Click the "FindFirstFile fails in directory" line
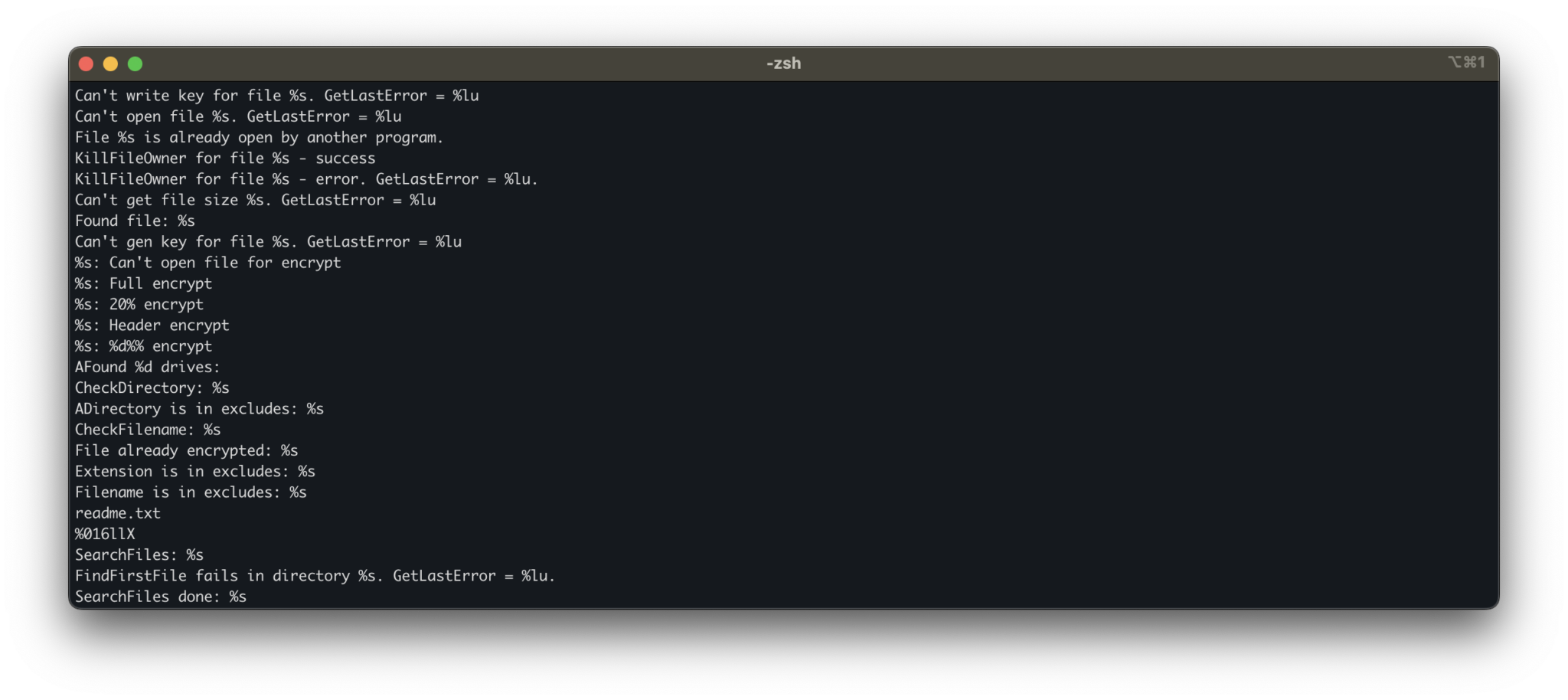The width and height of the screenshot is (1568, 700). 315,576
